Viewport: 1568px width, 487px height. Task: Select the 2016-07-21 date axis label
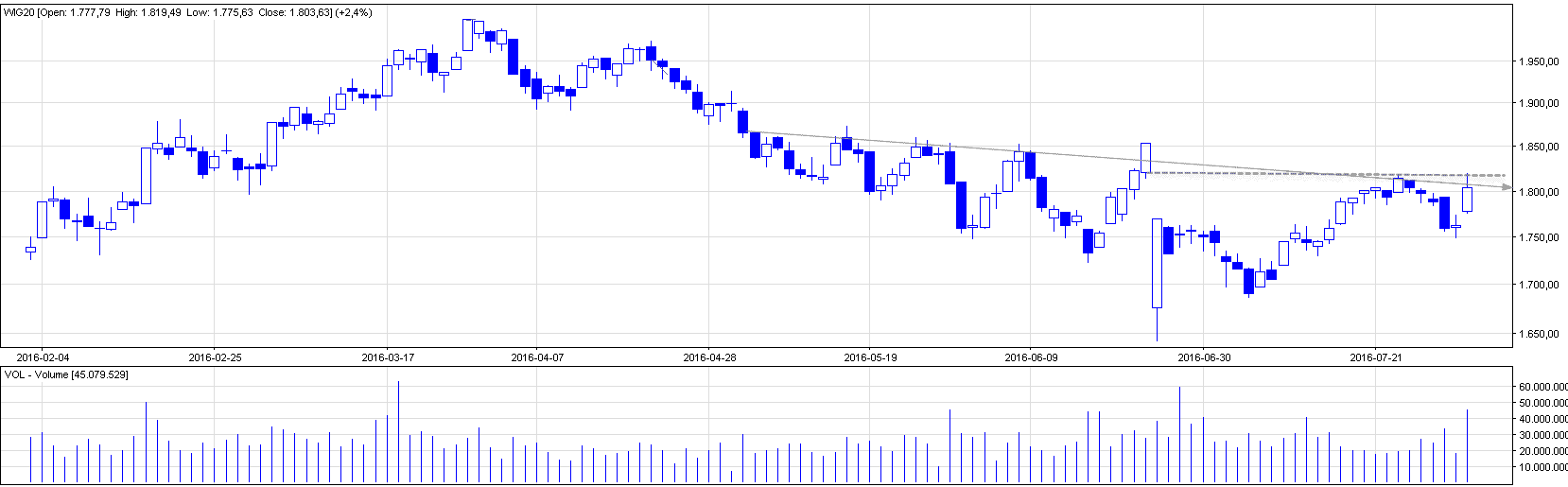pyautogui.click(x=1376, y=357)
